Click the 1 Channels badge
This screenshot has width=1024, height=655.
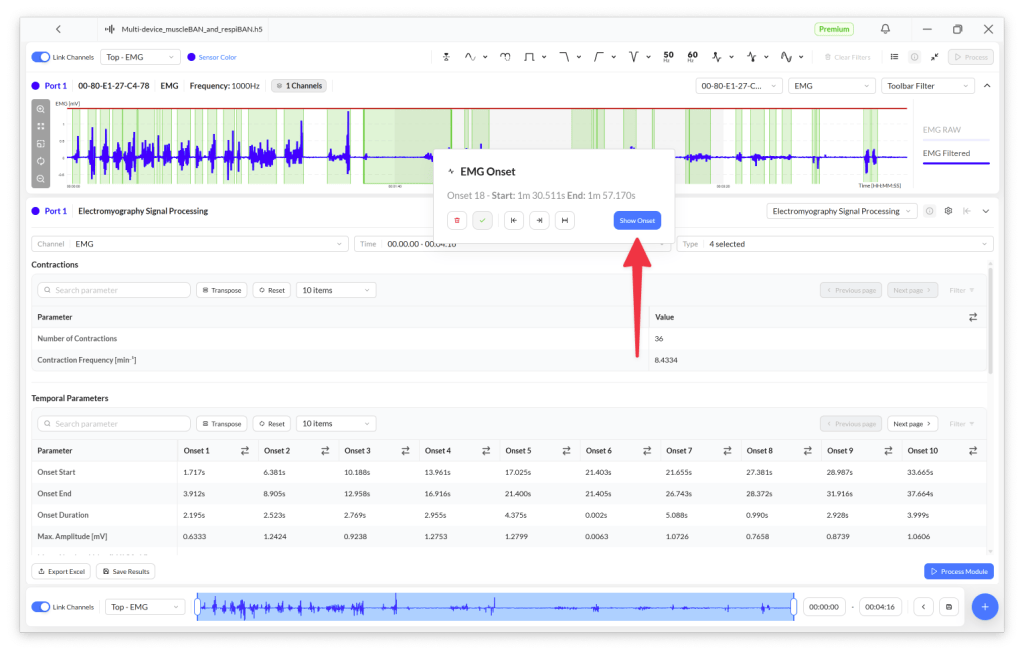point(299,86)
